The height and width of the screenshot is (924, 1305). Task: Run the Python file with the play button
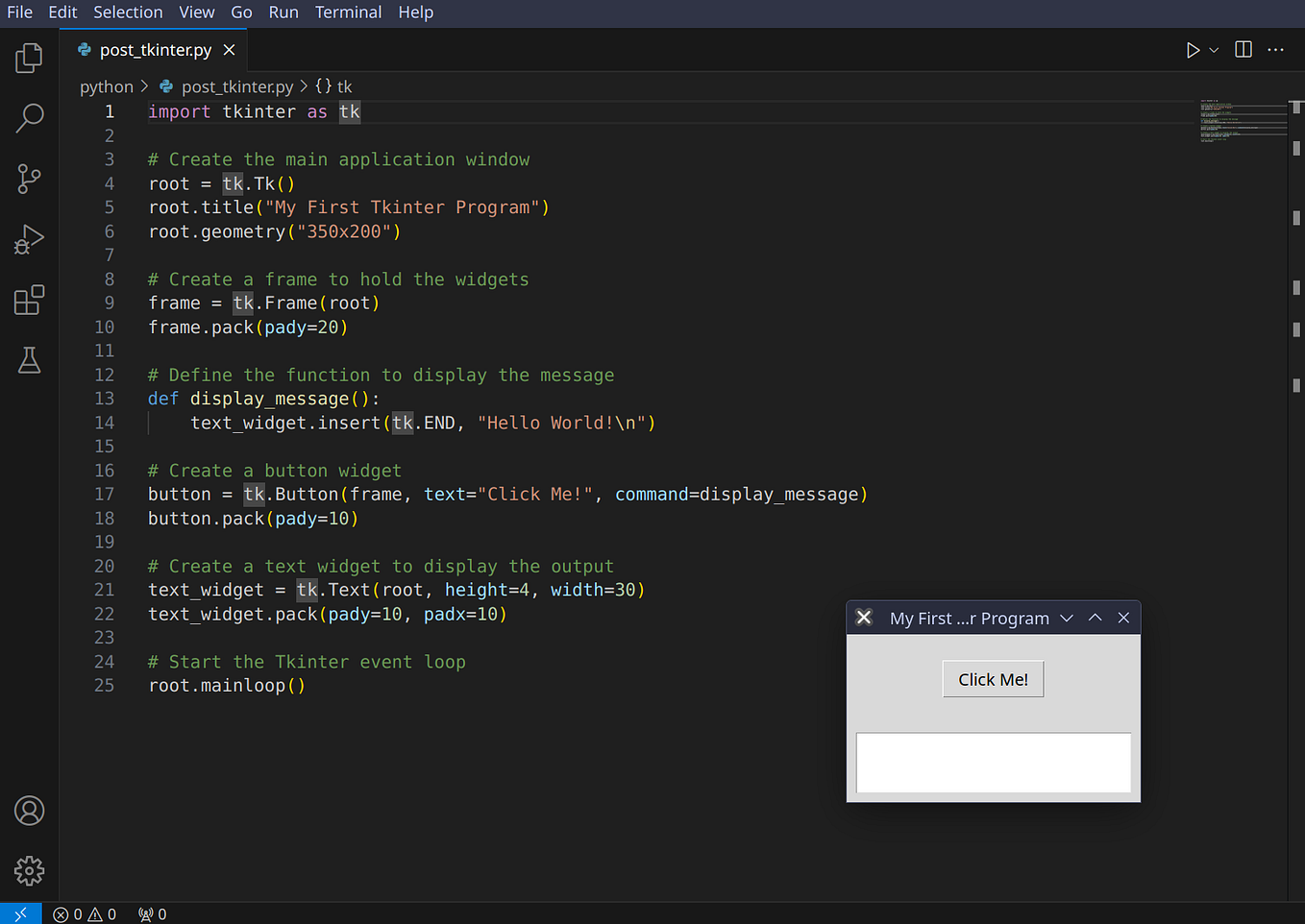[x=1193, y=49]
